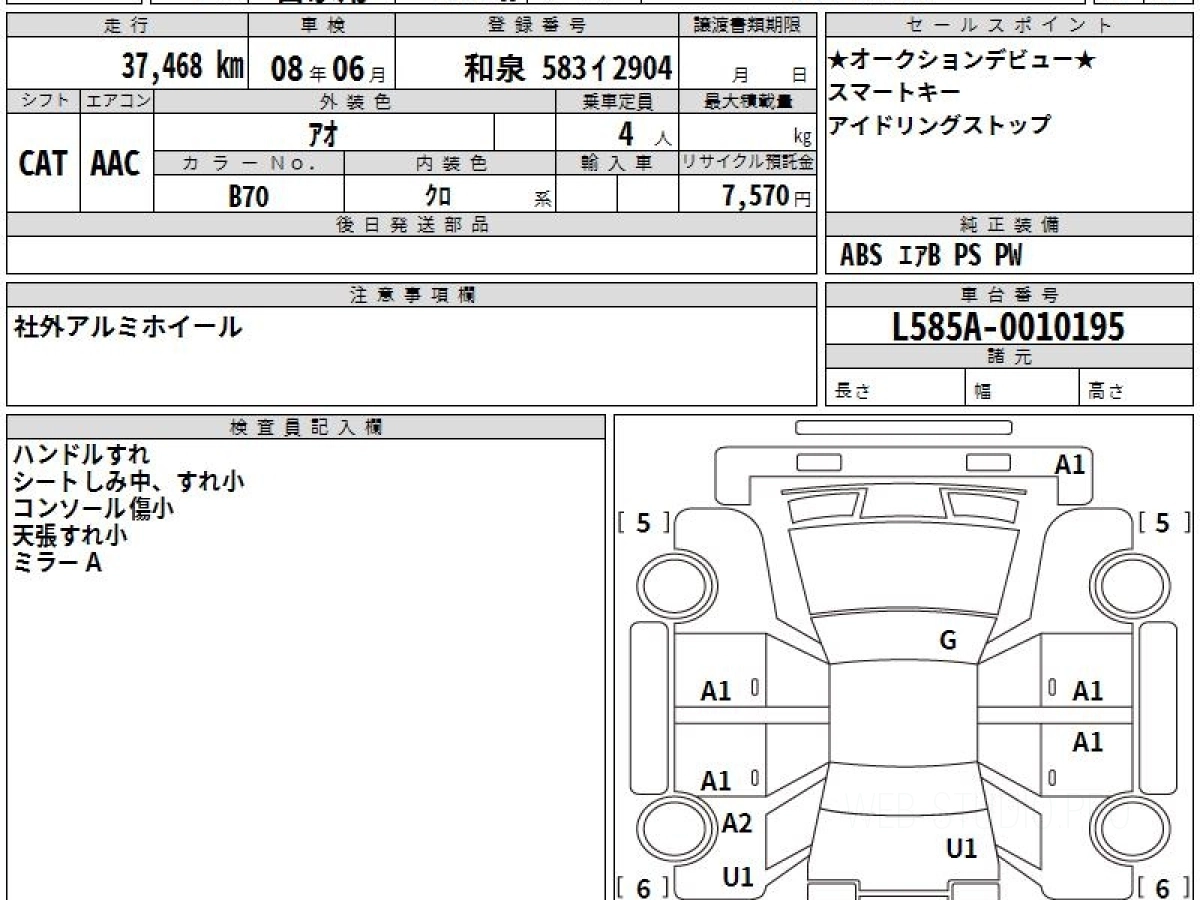Select the note 社外アルミホイール
Image resolution: width=1200 pixels, height=900 pixels.
[127, 327]
